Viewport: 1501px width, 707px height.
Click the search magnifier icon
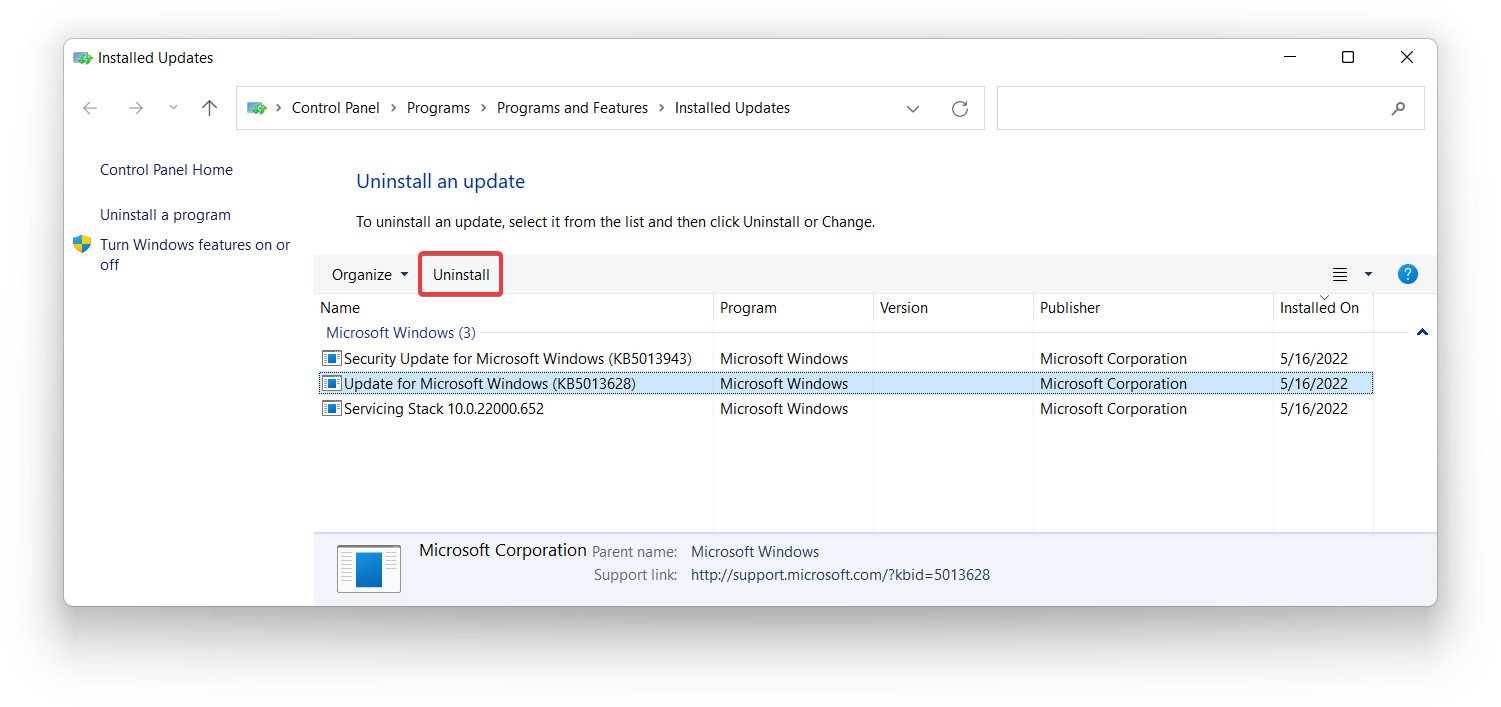tap(1398, 108)
